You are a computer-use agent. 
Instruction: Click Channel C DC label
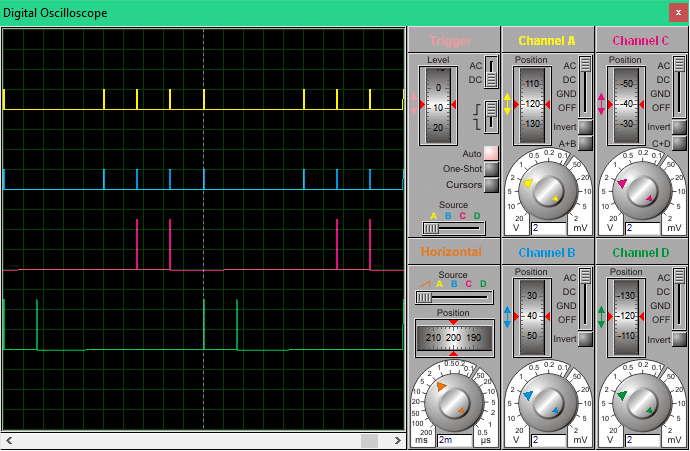(663, 80)
